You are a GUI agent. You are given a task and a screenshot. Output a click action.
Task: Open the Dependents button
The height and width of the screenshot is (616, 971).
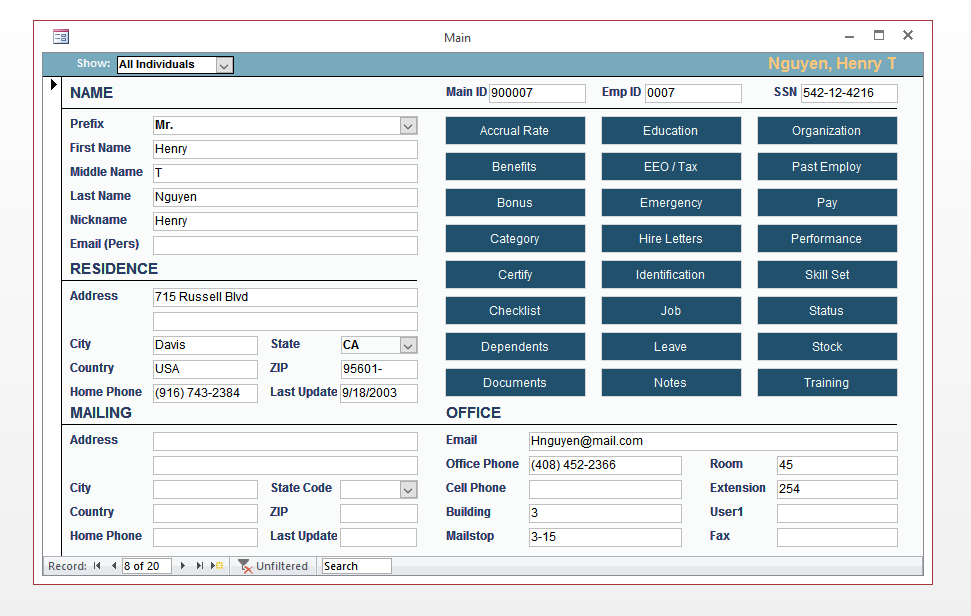point(515,347)
